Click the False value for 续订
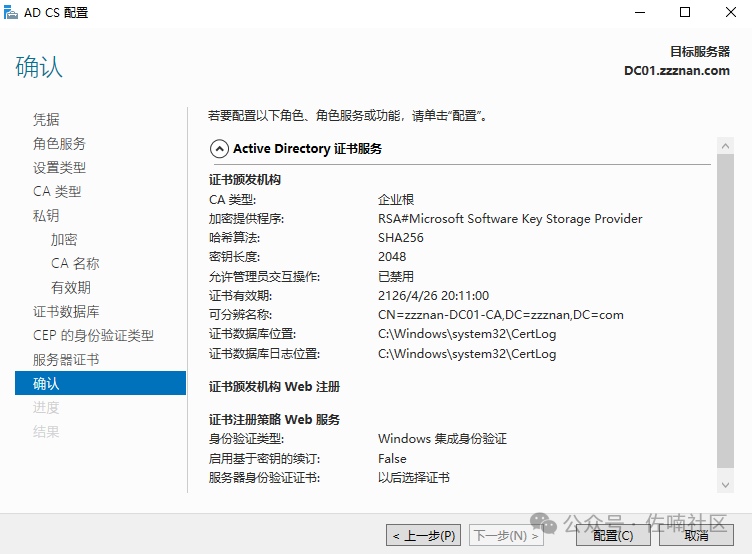Image resolution: width=752 pixels, height=554 pixels. [x=392, y=459]
